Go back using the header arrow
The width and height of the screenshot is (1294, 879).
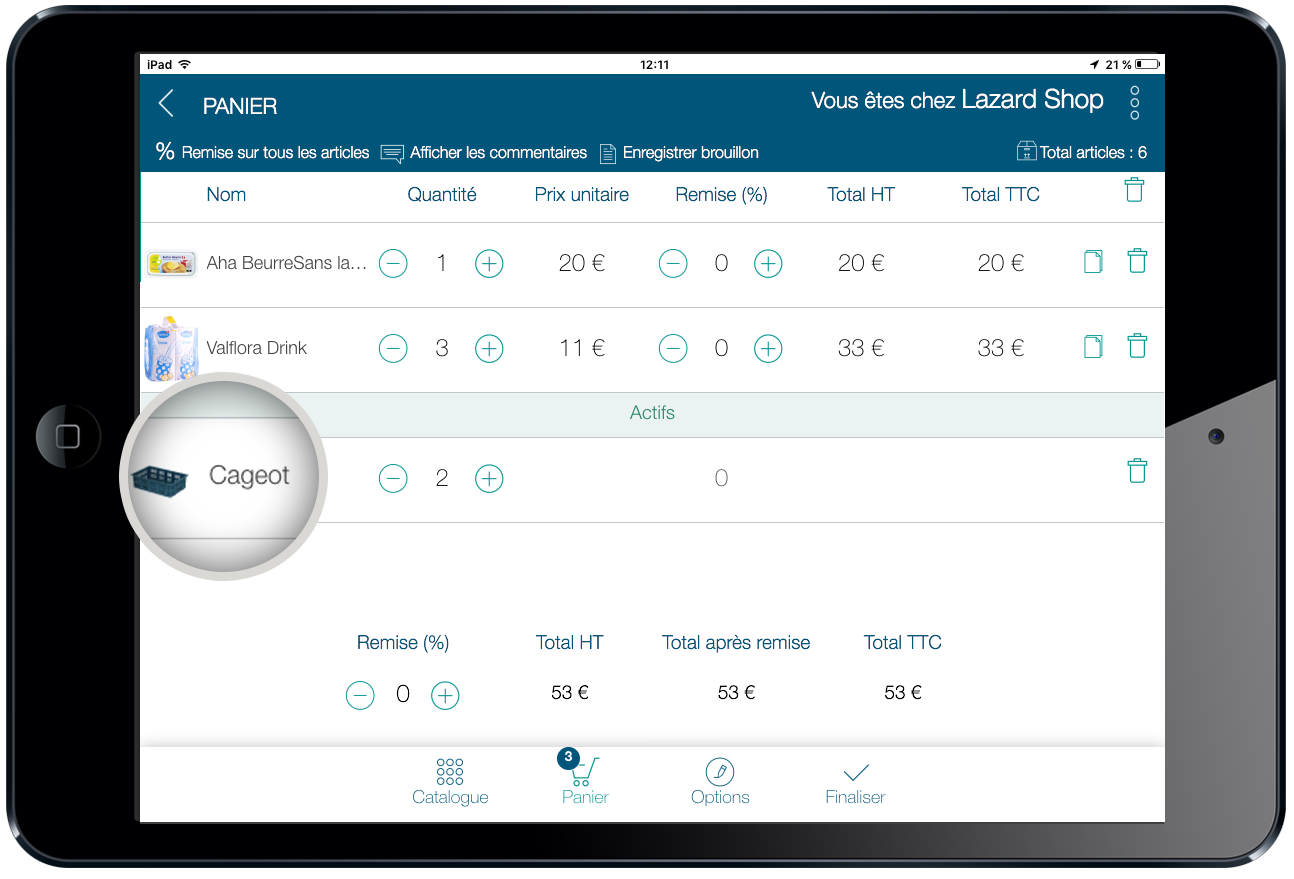(x=166, y=104)
